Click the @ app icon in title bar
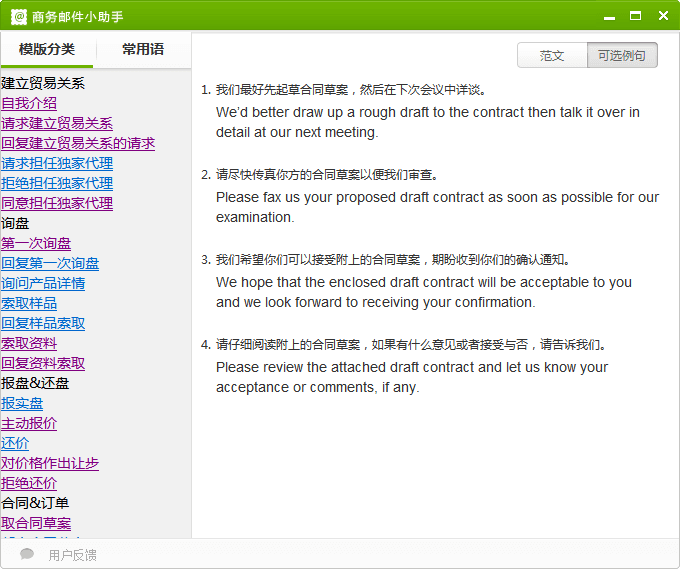 tap(18, 16)
